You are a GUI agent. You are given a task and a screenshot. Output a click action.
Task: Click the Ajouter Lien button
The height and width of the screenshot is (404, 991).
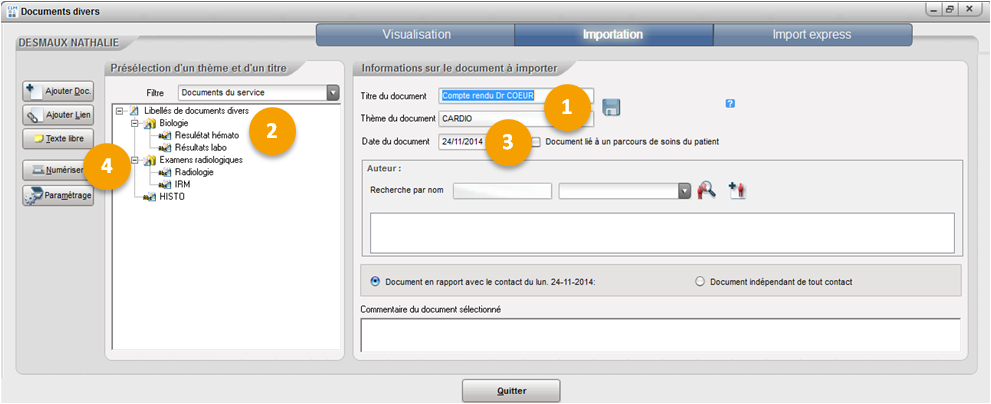pos(58,115)
